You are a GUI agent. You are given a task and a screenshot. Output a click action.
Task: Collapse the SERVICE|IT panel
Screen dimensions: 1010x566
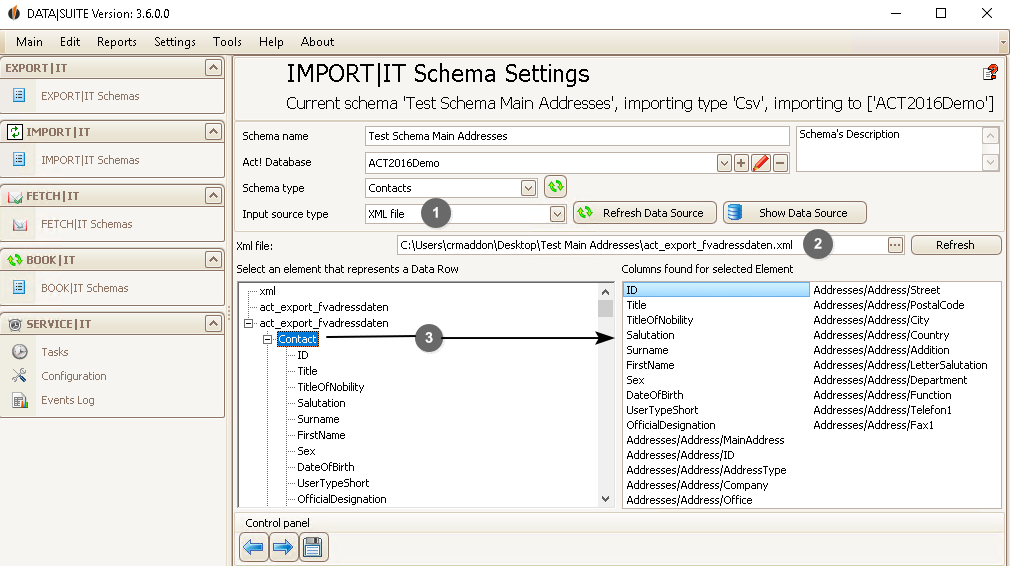coord(213,323)
